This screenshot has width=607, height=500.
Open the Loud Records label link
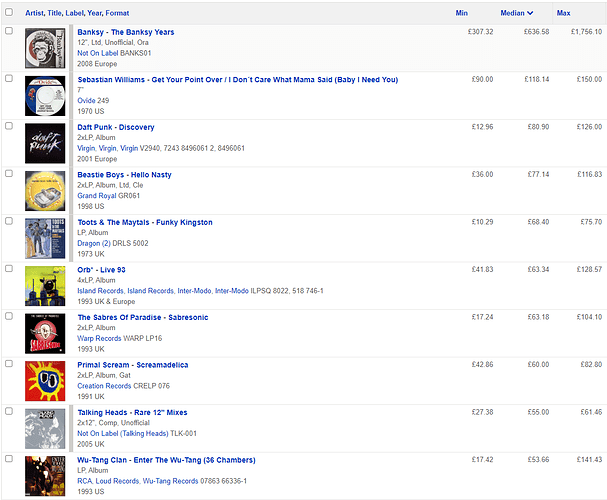(117, 481)
